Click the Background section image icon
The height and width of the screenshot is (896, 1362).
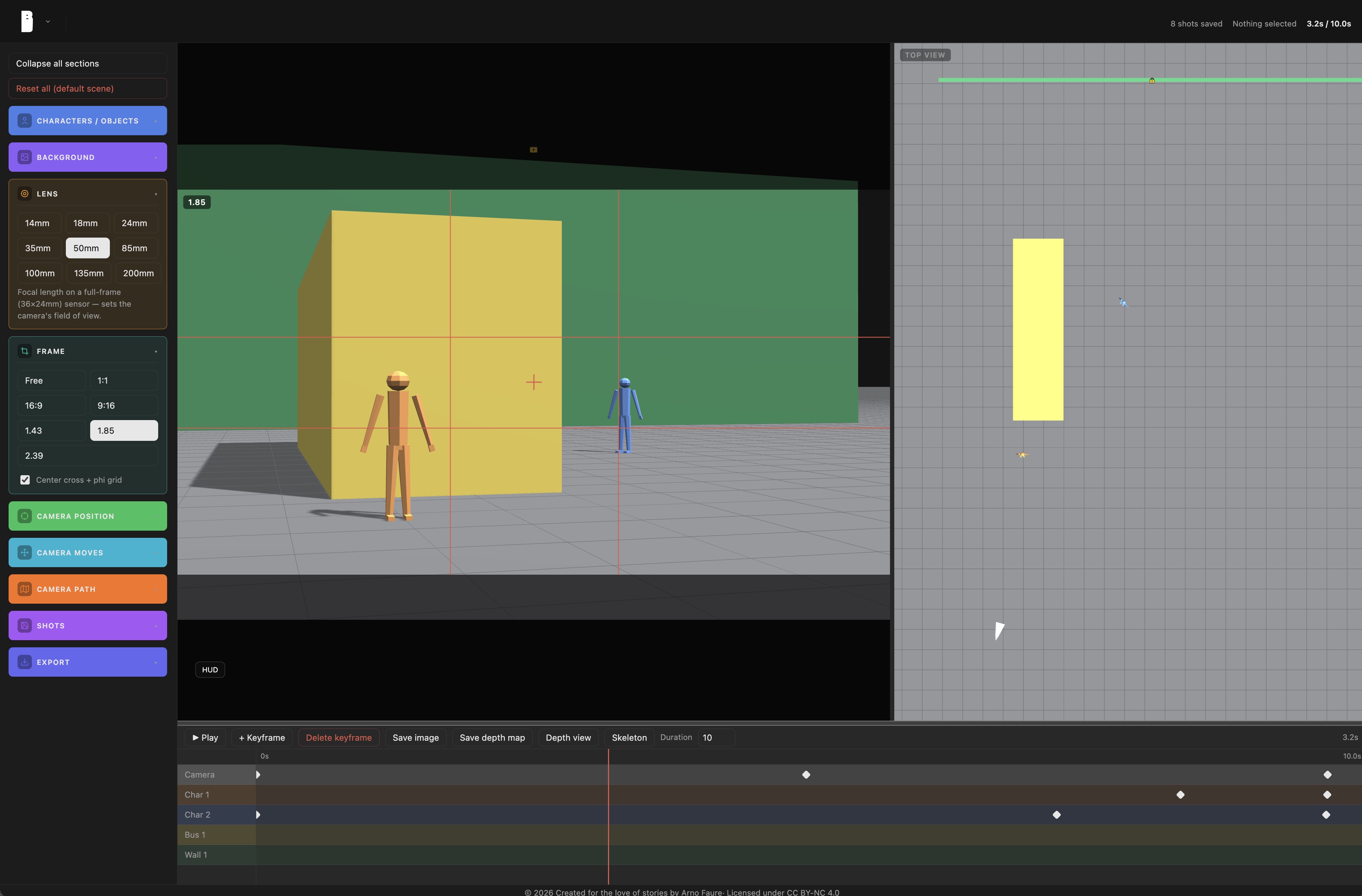pos(25,157)
